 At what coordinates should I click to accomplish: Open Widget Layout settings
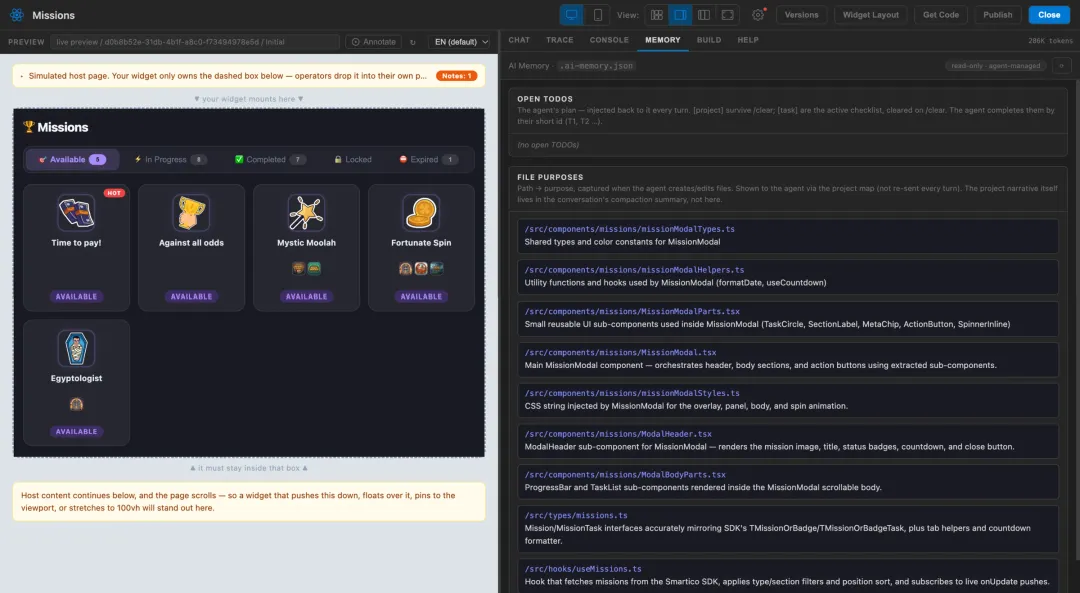[871, 14]
